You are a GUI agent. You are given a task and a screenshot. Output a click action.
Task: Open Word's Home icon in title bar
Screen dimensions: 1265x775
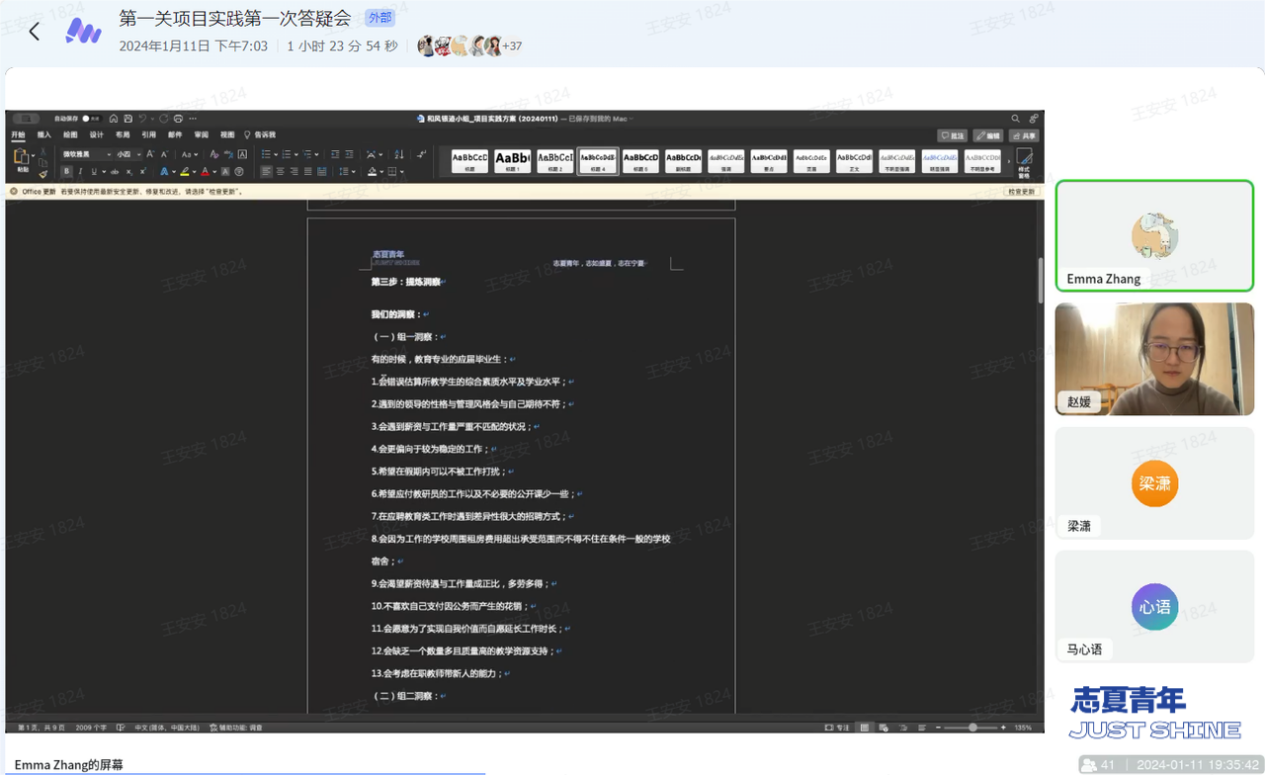click(x=114, y=119)
